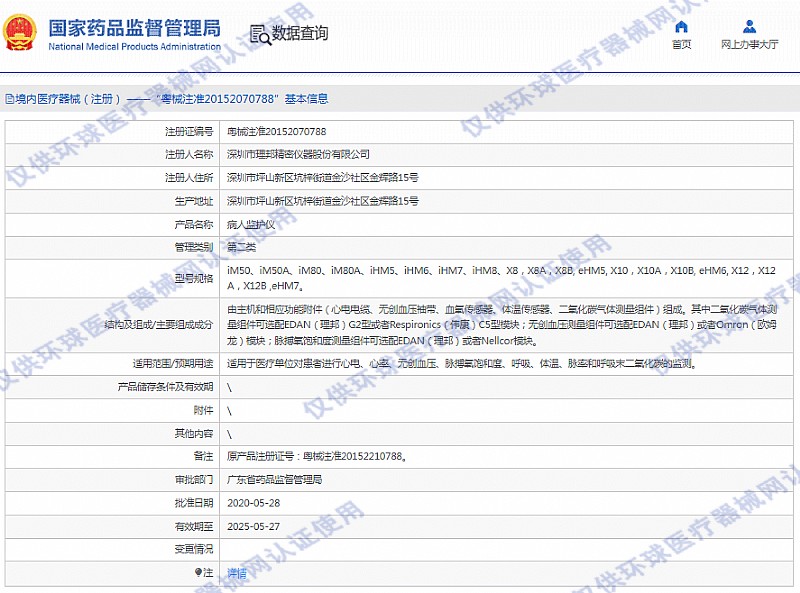800x593 pixels.
Task: Click the 其他内容 row label
Action: pos(194,433)
